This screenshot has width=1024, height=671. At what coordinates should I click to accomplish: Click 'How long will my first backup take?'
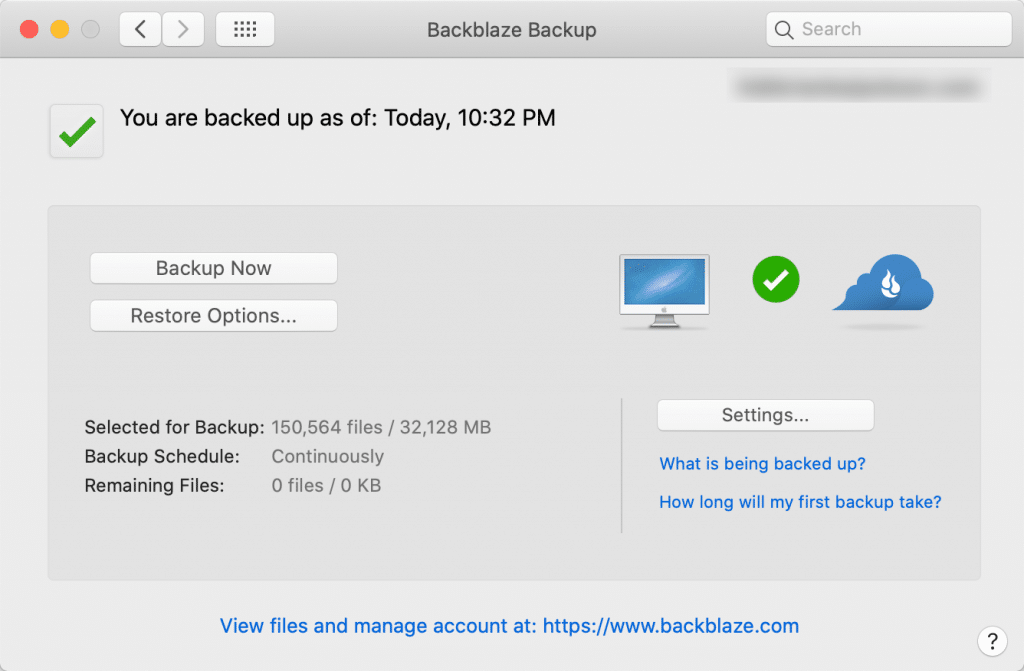click(x=800, y=502)
